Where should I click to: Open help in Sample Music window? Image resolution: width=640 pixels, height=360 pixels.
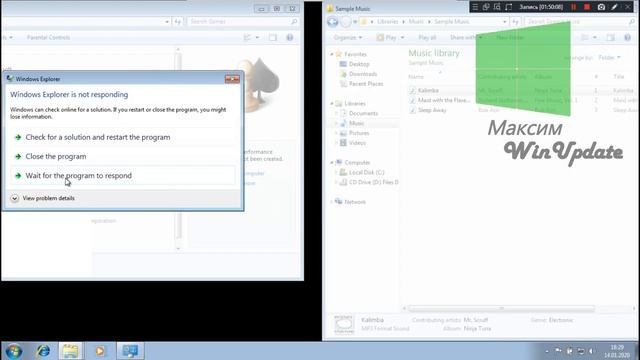tap(627, 38)
